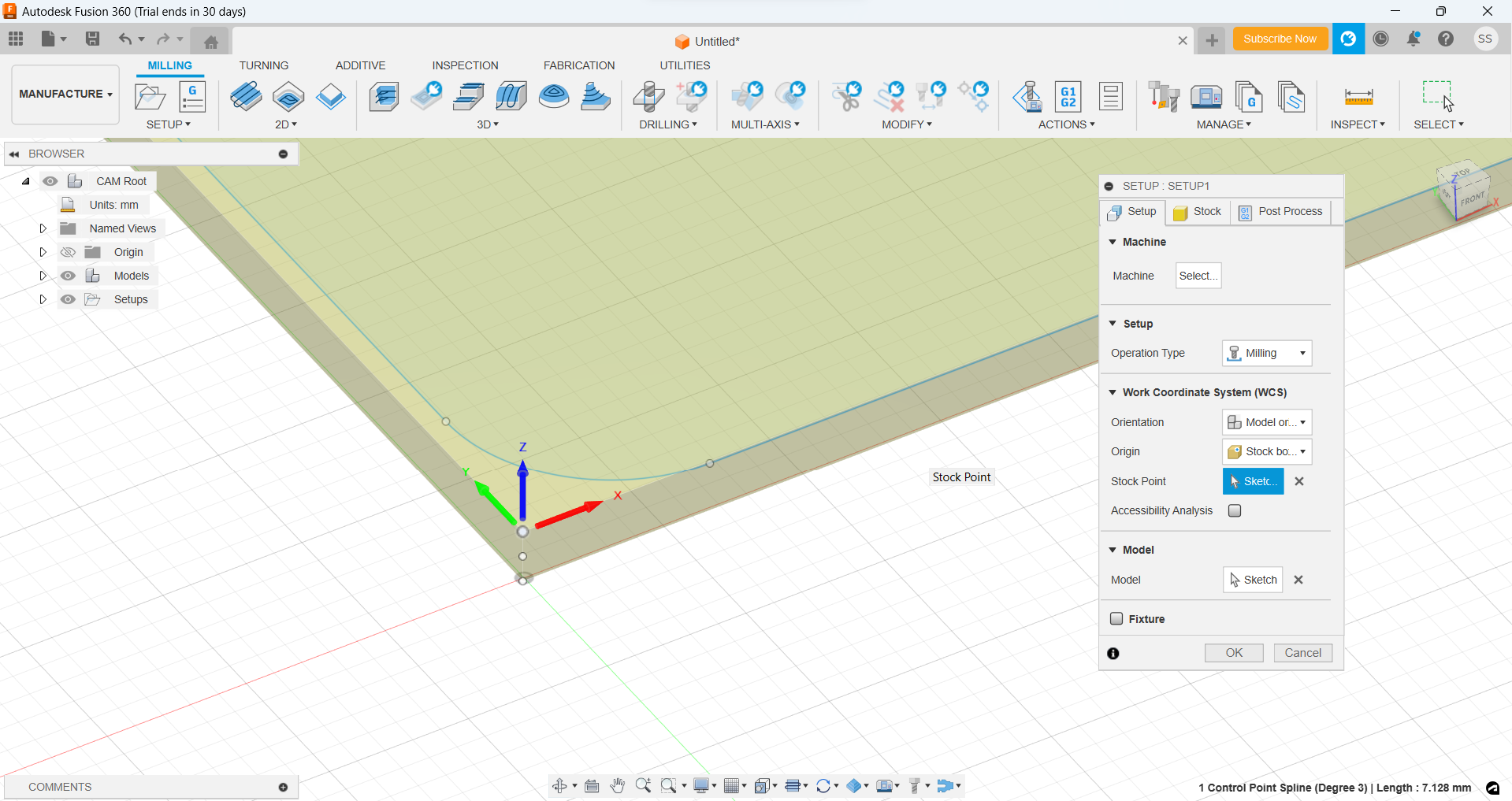
Task: Click OK in the Setup dialog
Action: [x=1234, y=653]
